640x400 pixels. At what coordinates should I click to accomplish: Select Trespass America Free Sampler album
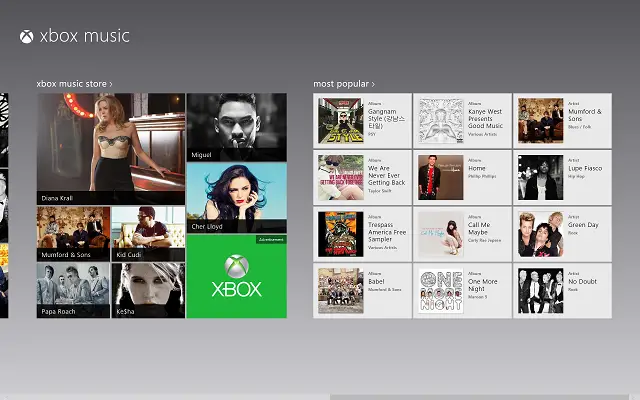pyautogui.click(x=362, y=234)
